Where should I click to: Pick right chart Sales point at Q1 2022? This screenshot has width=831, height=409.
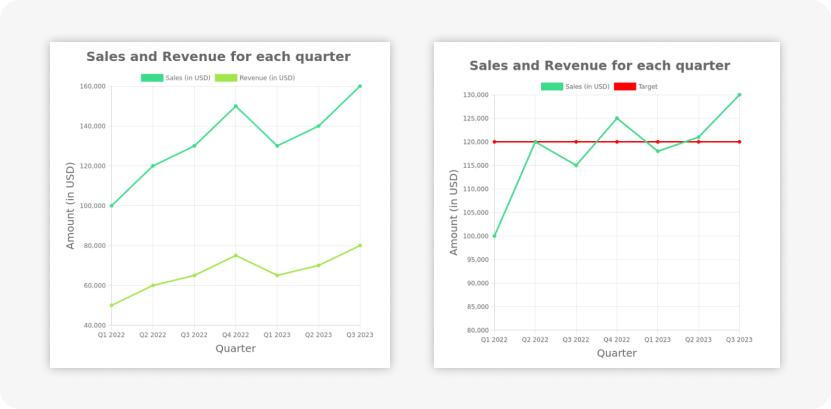(x=494, y=236)
